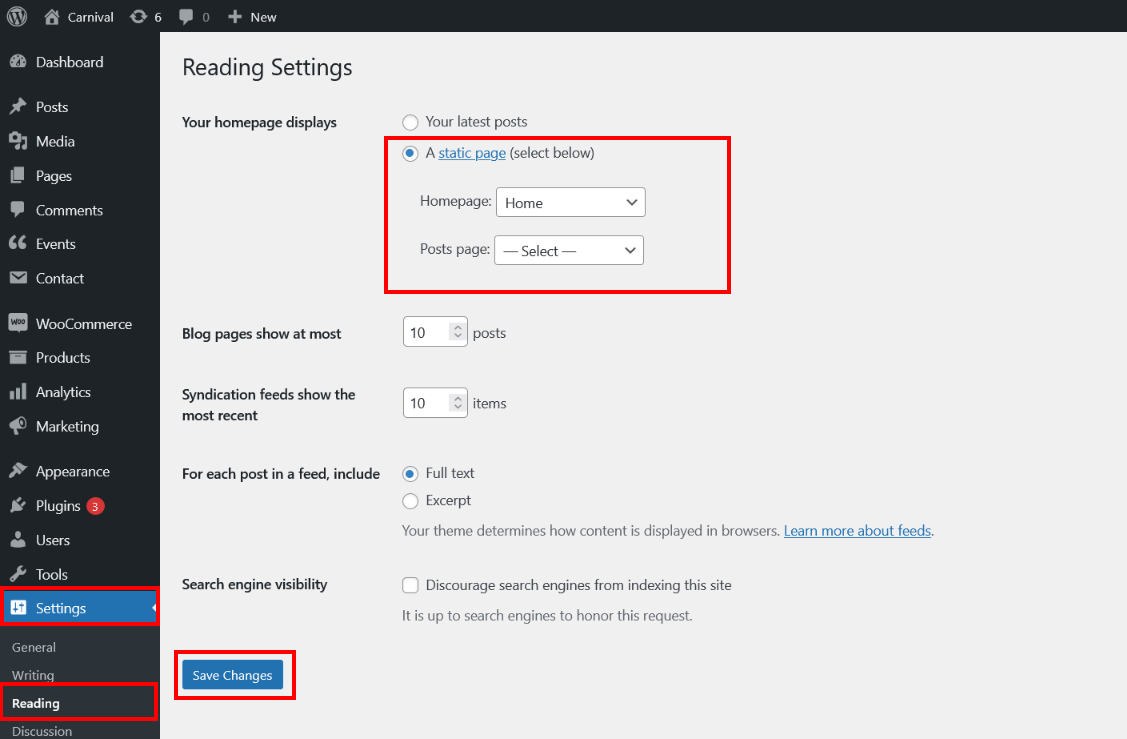Click the updates icon showing 6

139,17
